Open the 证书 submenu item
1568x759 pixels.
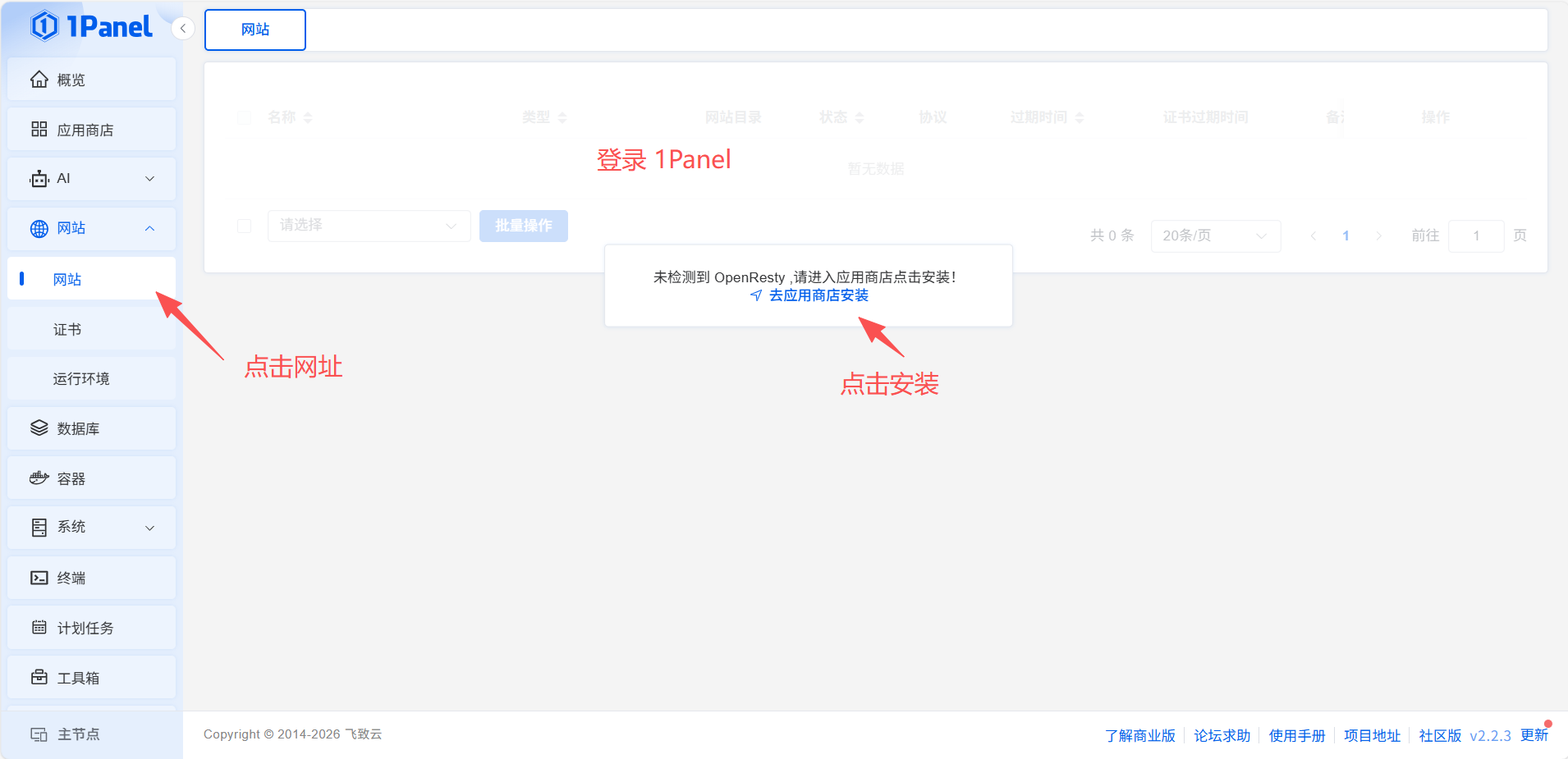click(91, 329)
